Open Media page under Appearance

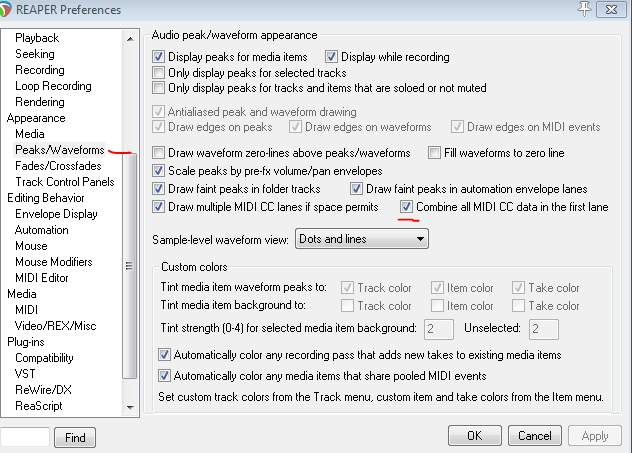(x=29, y=134)
